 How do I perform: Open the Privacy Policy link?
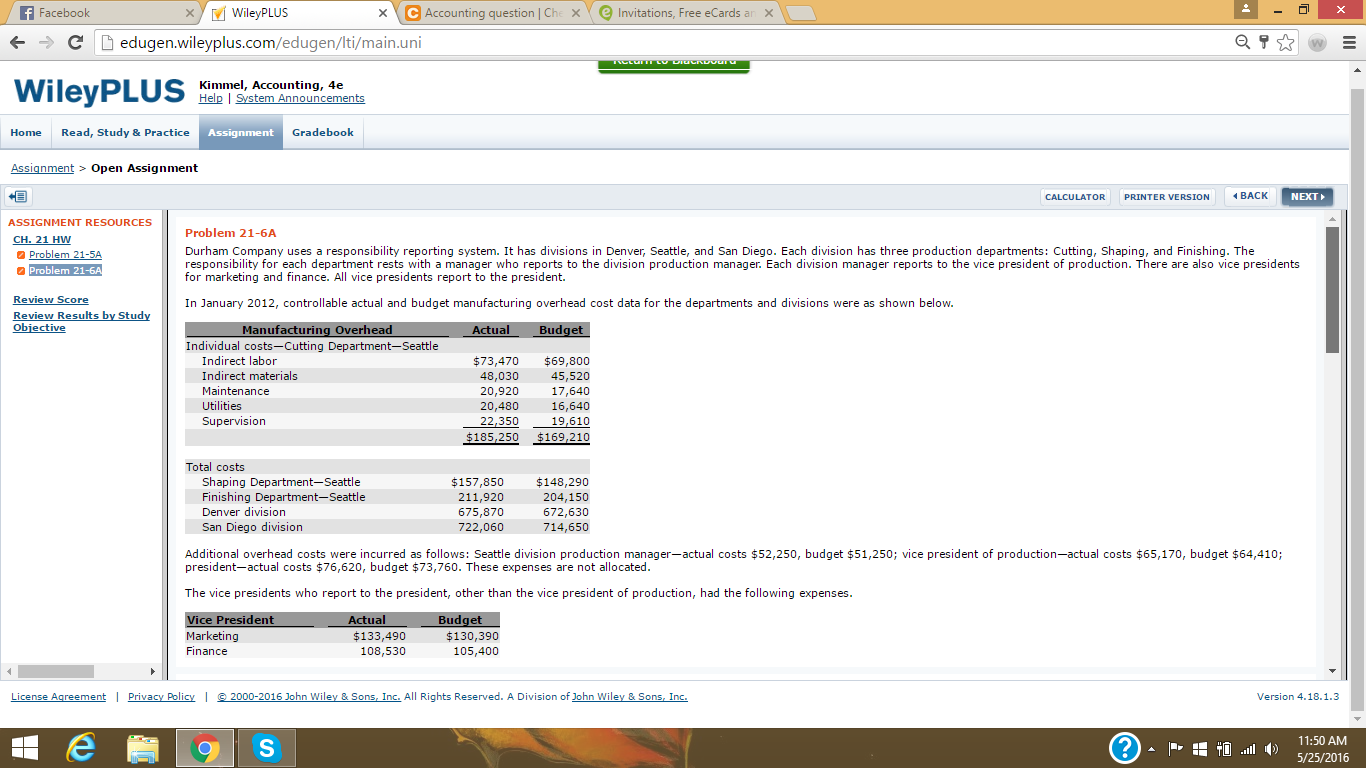click(x=161, y=696)
